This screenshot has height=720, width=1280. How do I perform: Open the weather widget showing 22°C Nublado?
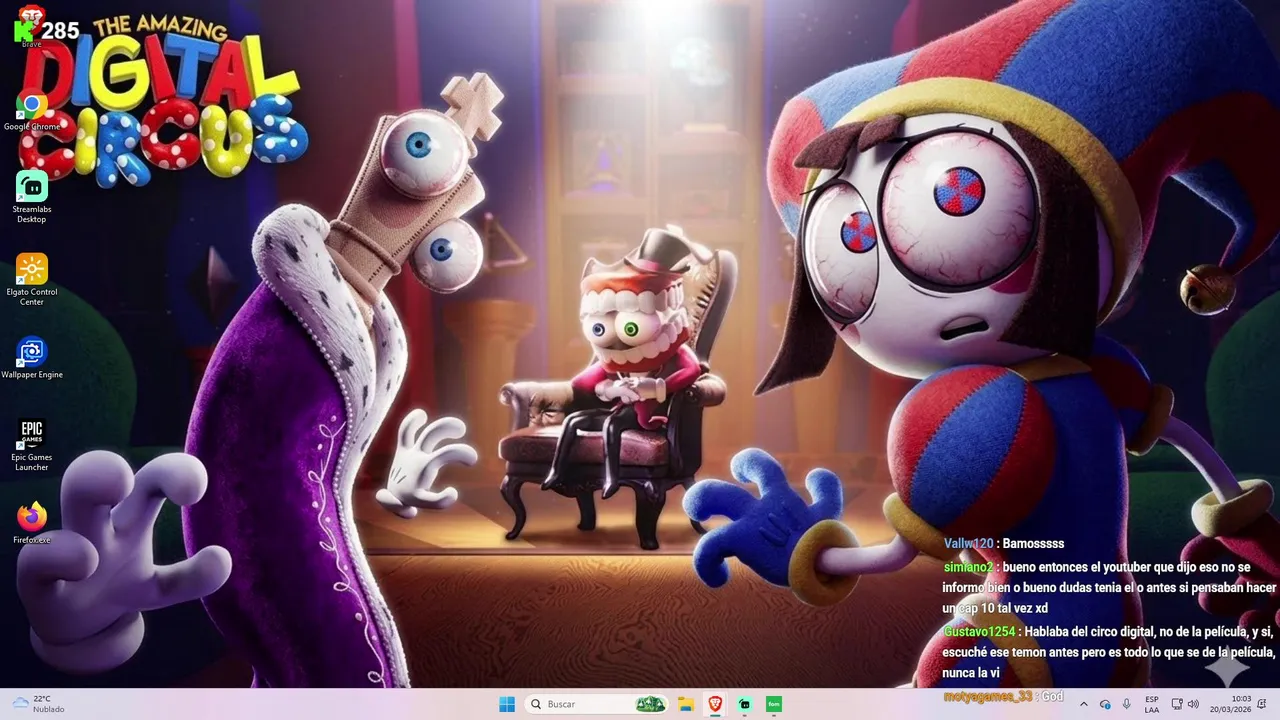point(38,704)
